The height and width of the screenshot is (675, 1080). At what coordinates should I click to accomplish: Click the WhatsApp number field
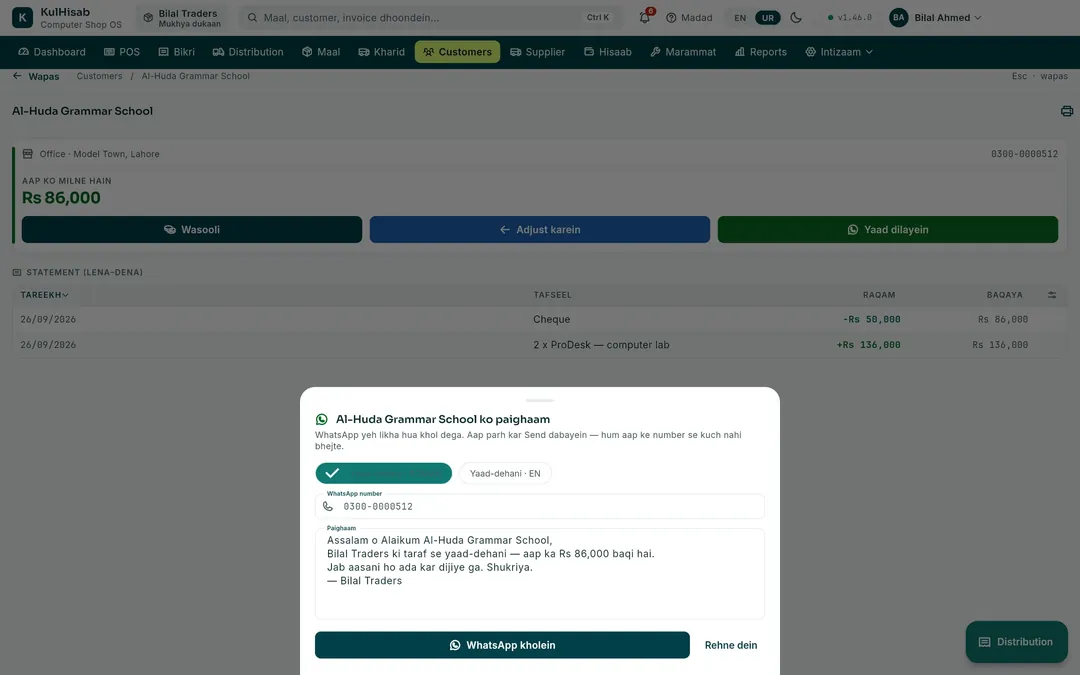(539, 506)
